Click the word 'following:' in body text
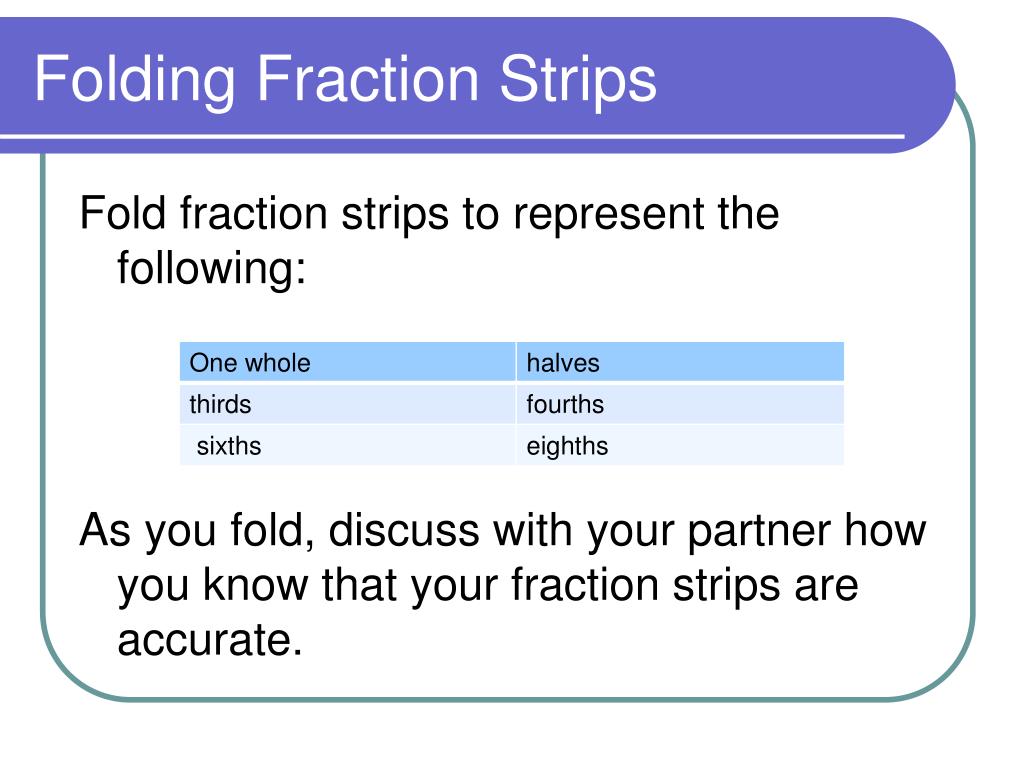 coord(212,269)
